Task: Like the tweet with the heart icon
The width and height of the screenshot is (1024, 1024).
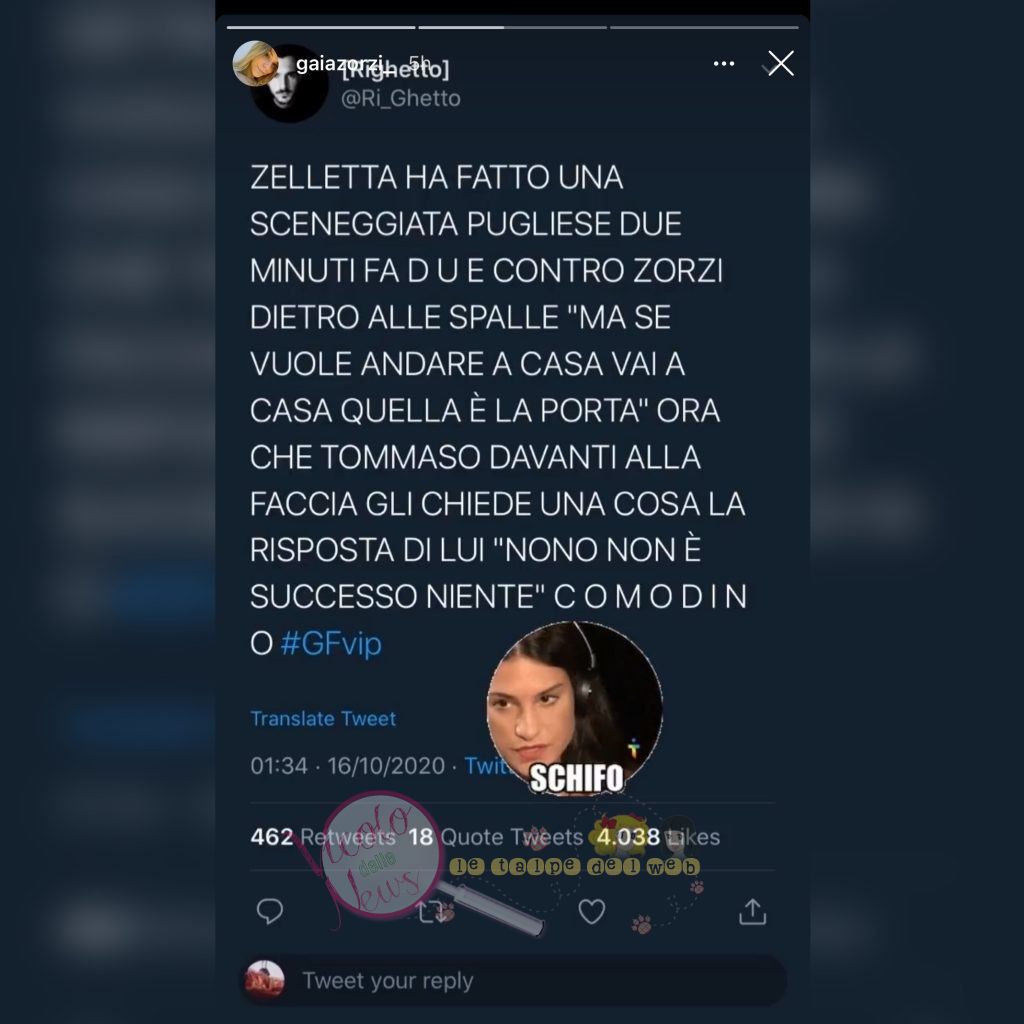Action: (x=592, y=911)
